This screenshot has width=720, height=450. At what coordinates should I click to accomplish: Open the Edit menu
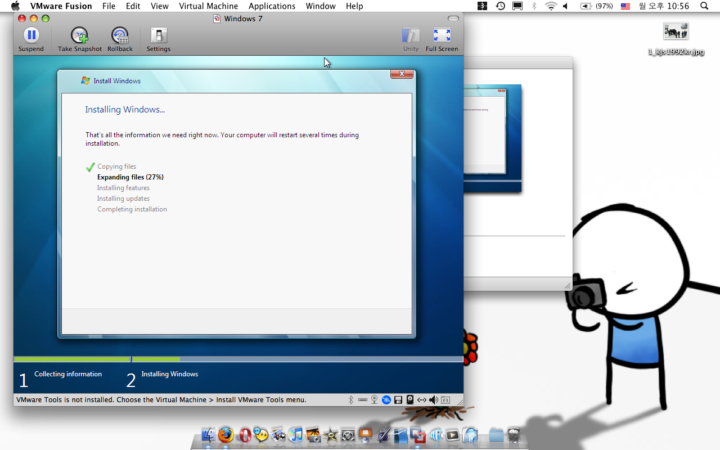click(x=133, y=6)
